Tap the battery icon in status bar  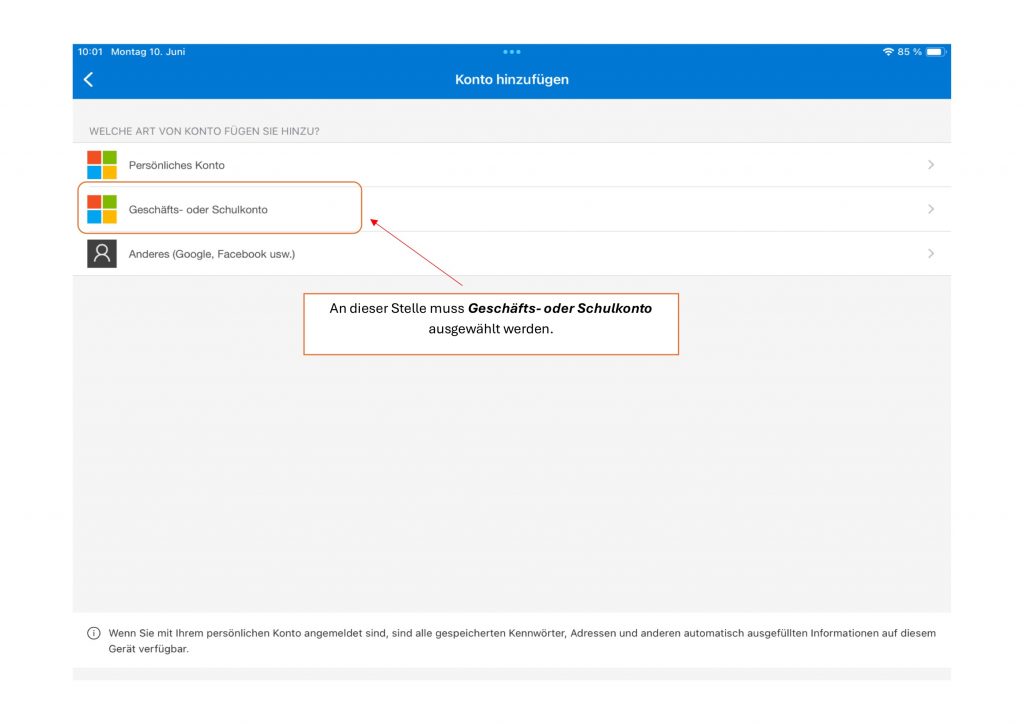935,52
